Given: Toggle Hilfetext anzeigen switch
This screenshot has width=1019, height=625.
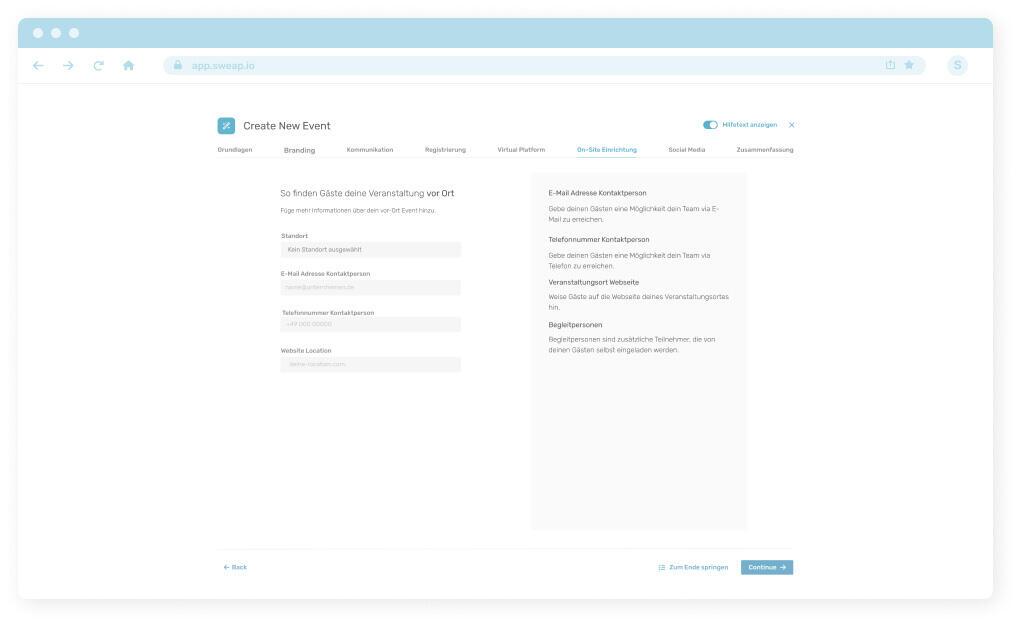Looking at the screenshot, I should click(710, 125).
